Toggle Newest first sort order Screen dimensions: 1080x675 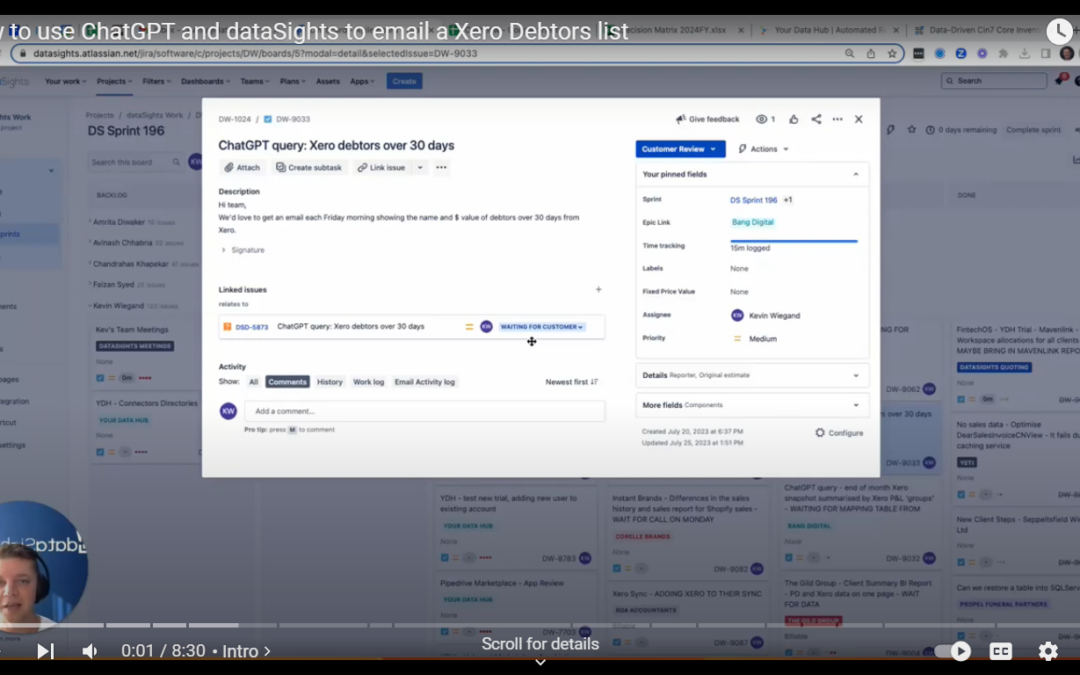572,382
